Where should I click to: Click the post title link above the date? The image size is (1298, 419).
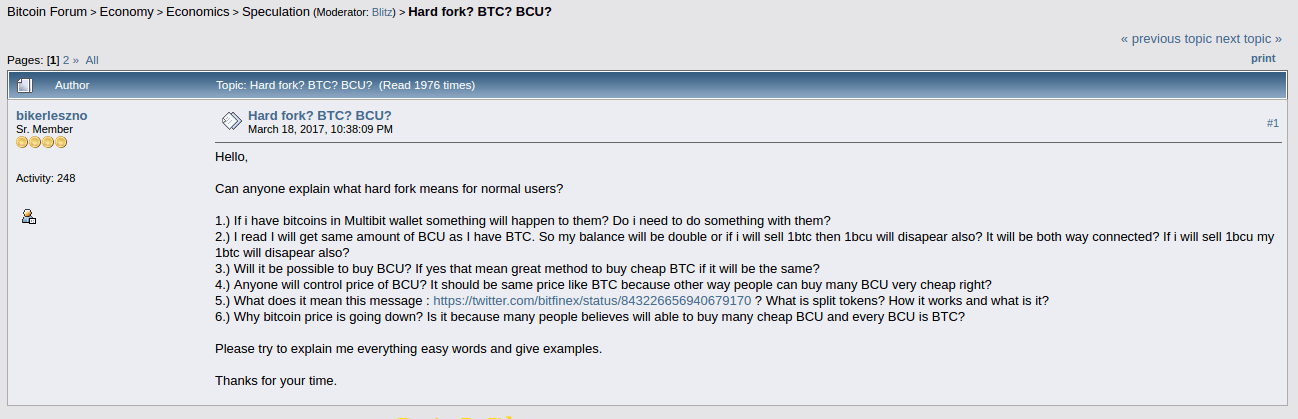tap(319, 115)
